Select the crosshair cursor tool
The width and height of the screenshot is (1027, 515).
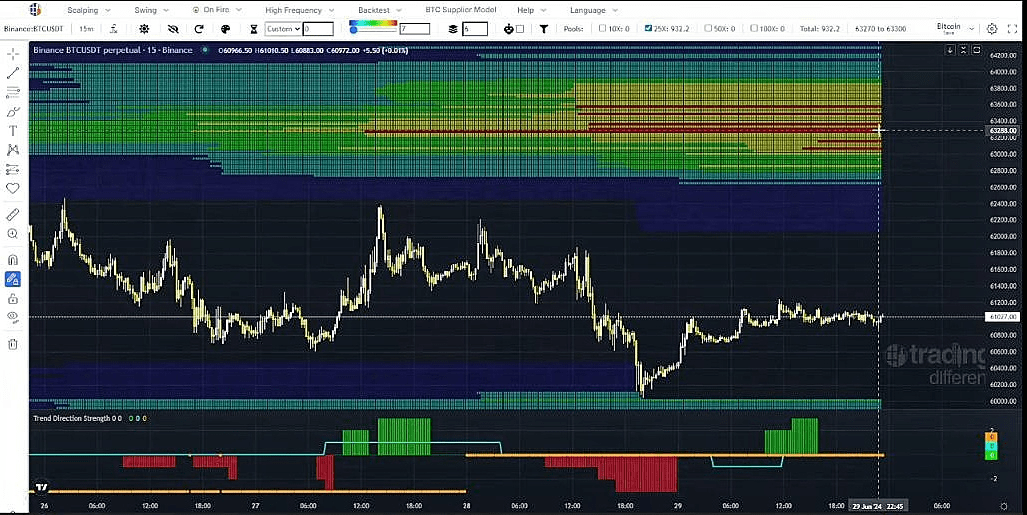[x=12, y=54]
